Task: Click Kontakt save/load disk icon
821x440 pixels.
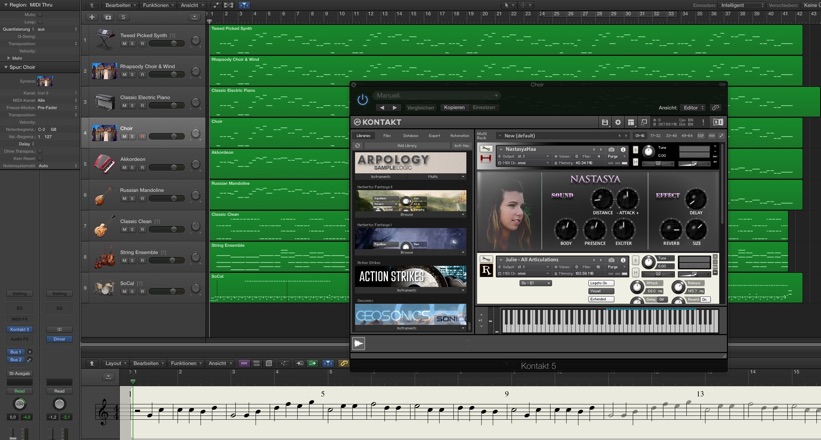Action: 605,122
